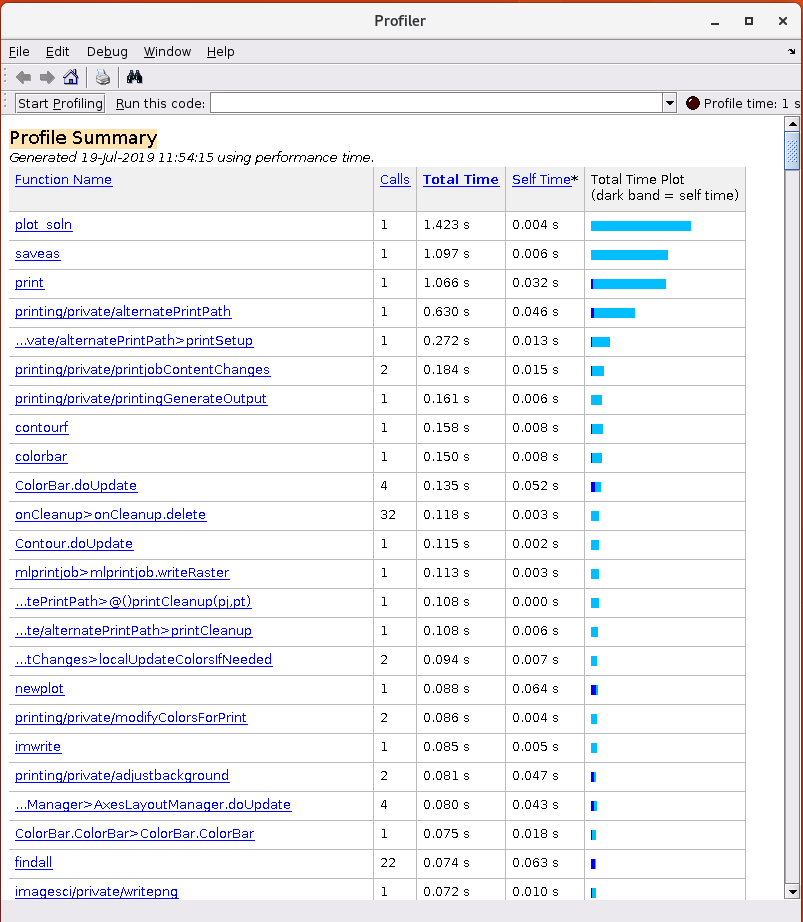The height and width of the screenshot is (922, 803).
Task: Open the colorbar function link
Action: click(x=41, y=457)
